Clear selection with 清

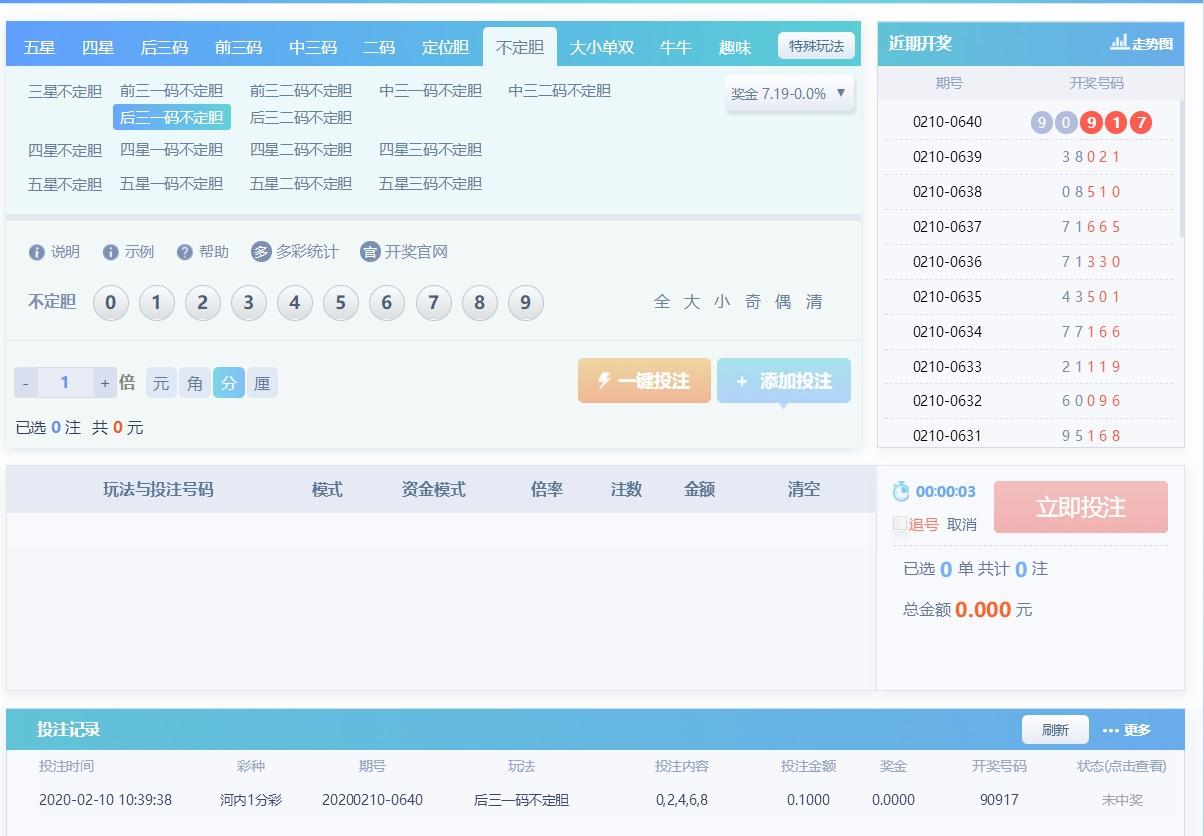click(x=814, y=302)
